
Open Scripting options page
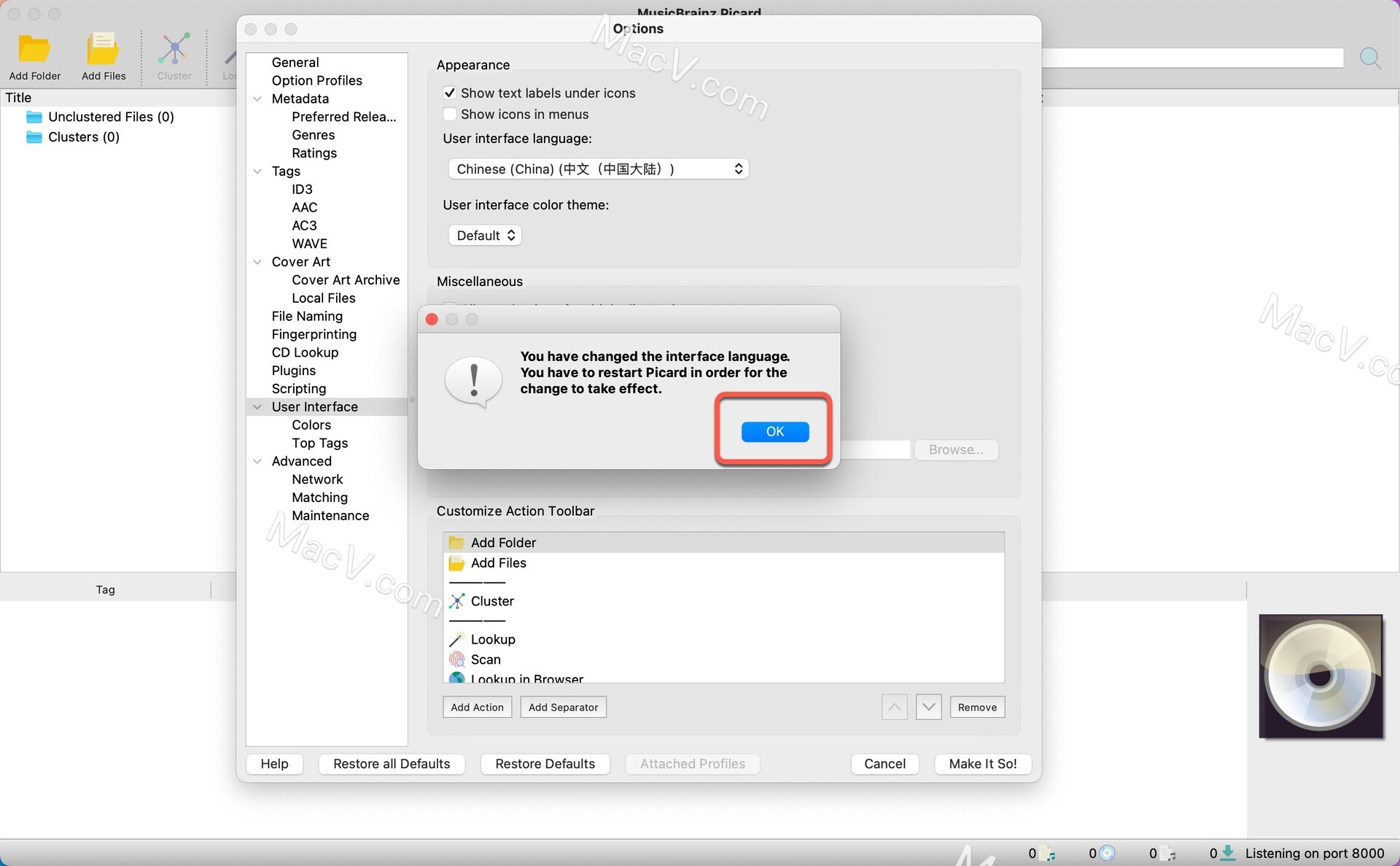[299, 389]
